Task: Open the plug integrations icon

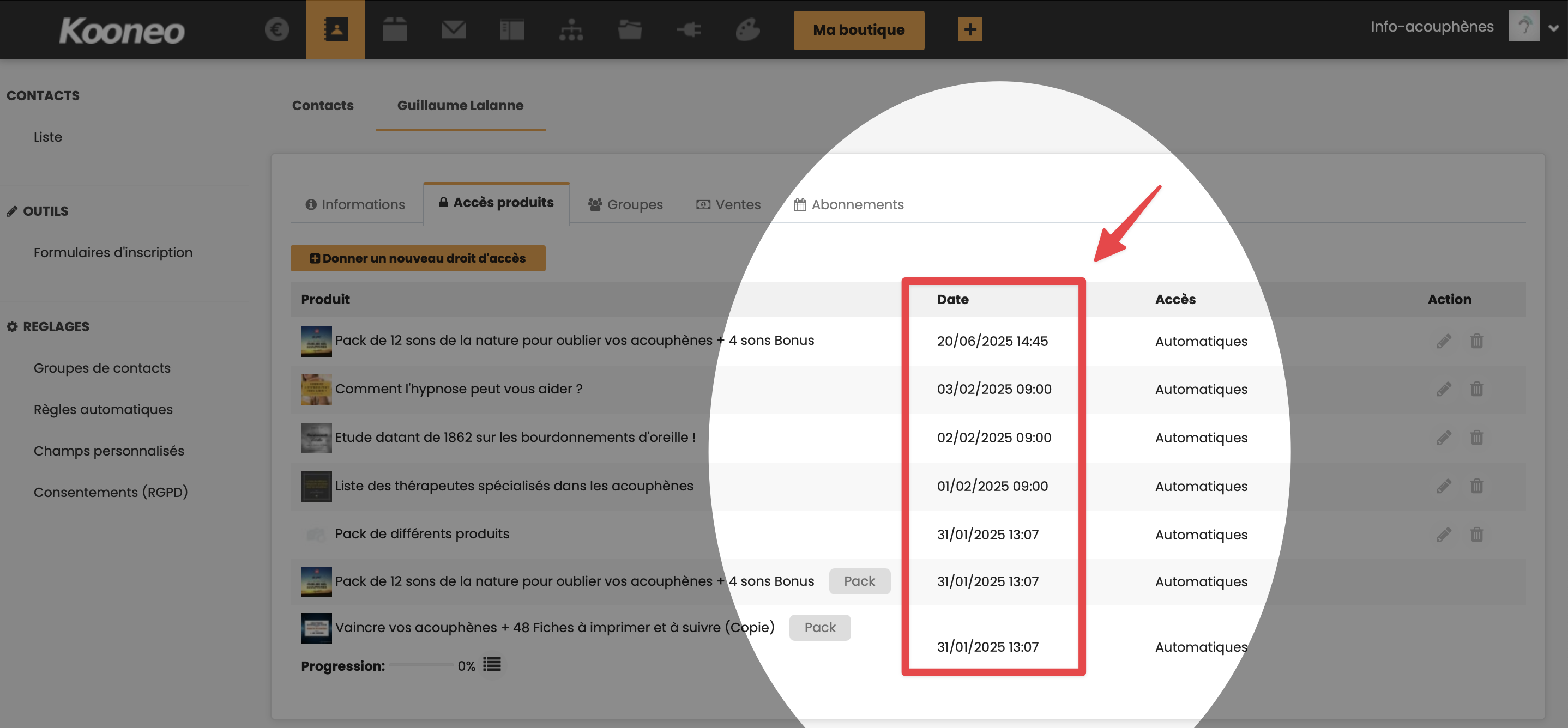Action: (x=689, y=29)
